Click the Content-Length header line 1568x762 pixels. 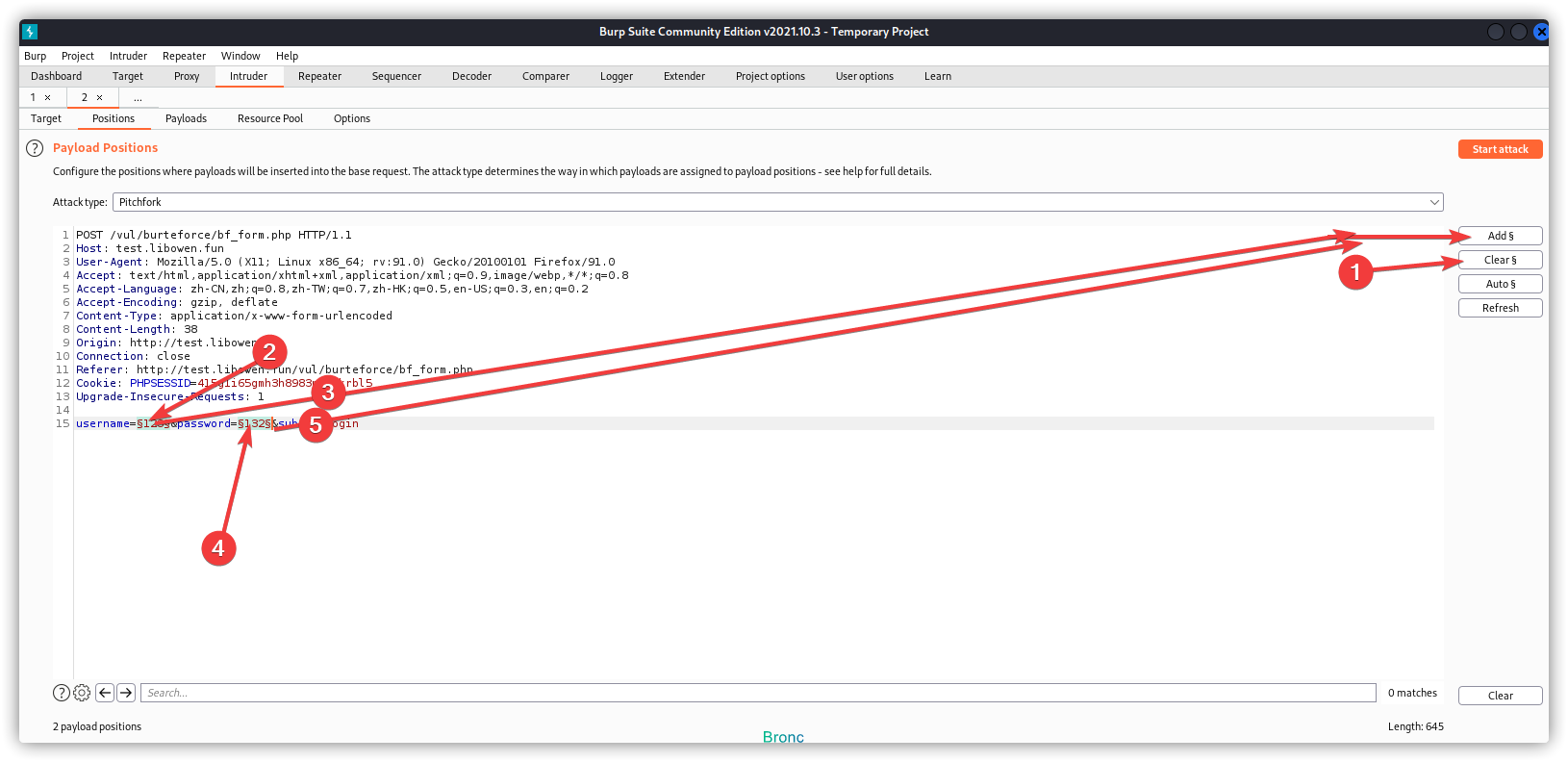[137, 329]
